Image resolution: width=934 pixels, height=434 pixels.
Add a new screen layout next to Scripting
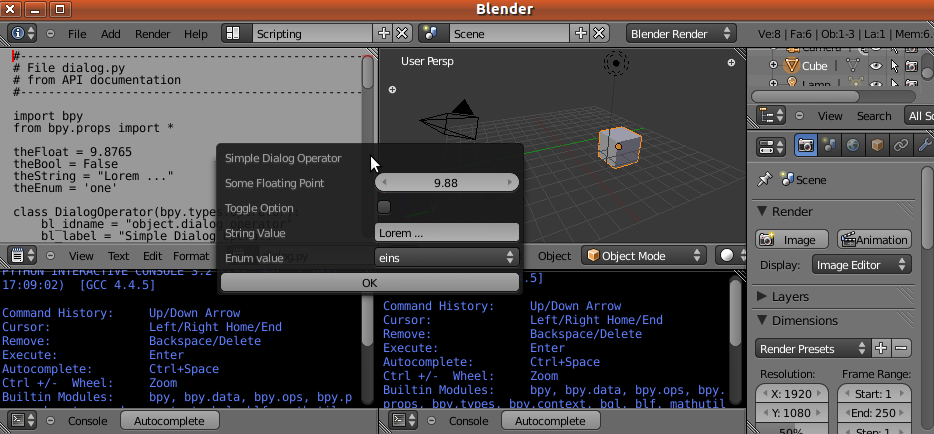pos(384,33)
